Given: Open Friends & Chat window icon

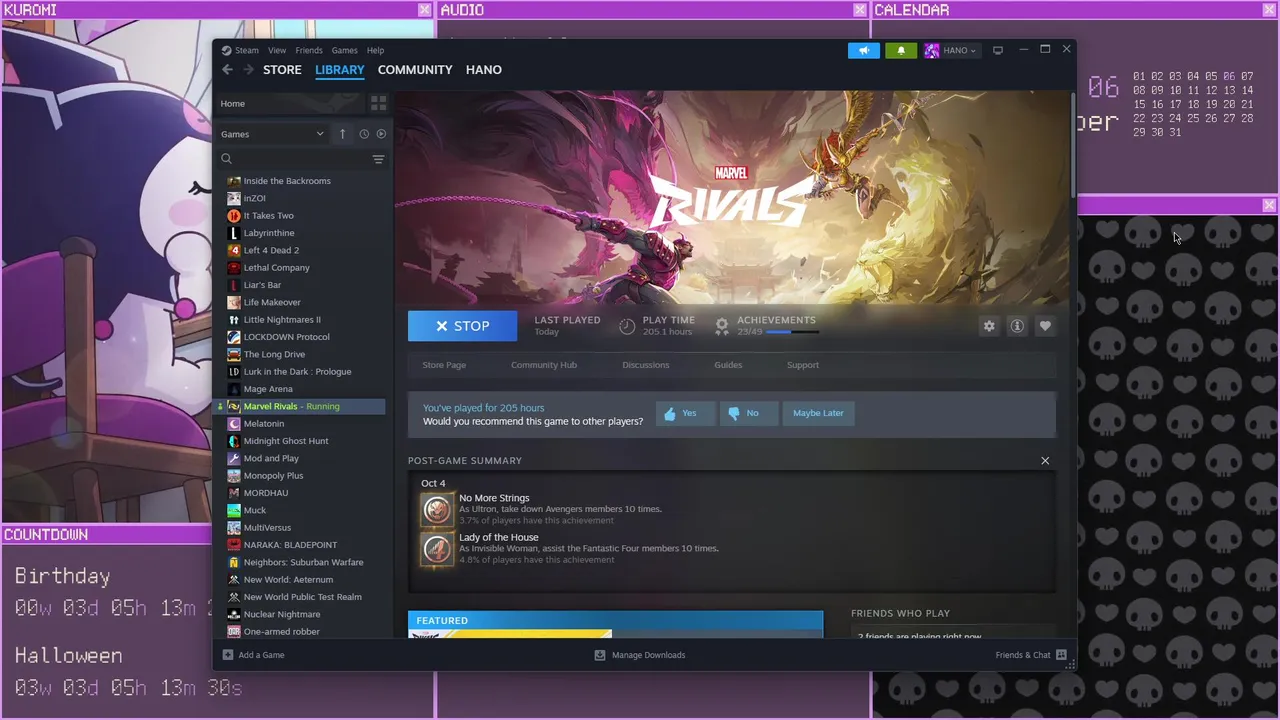Looking at the screenshot, I should click(1061, 655).
